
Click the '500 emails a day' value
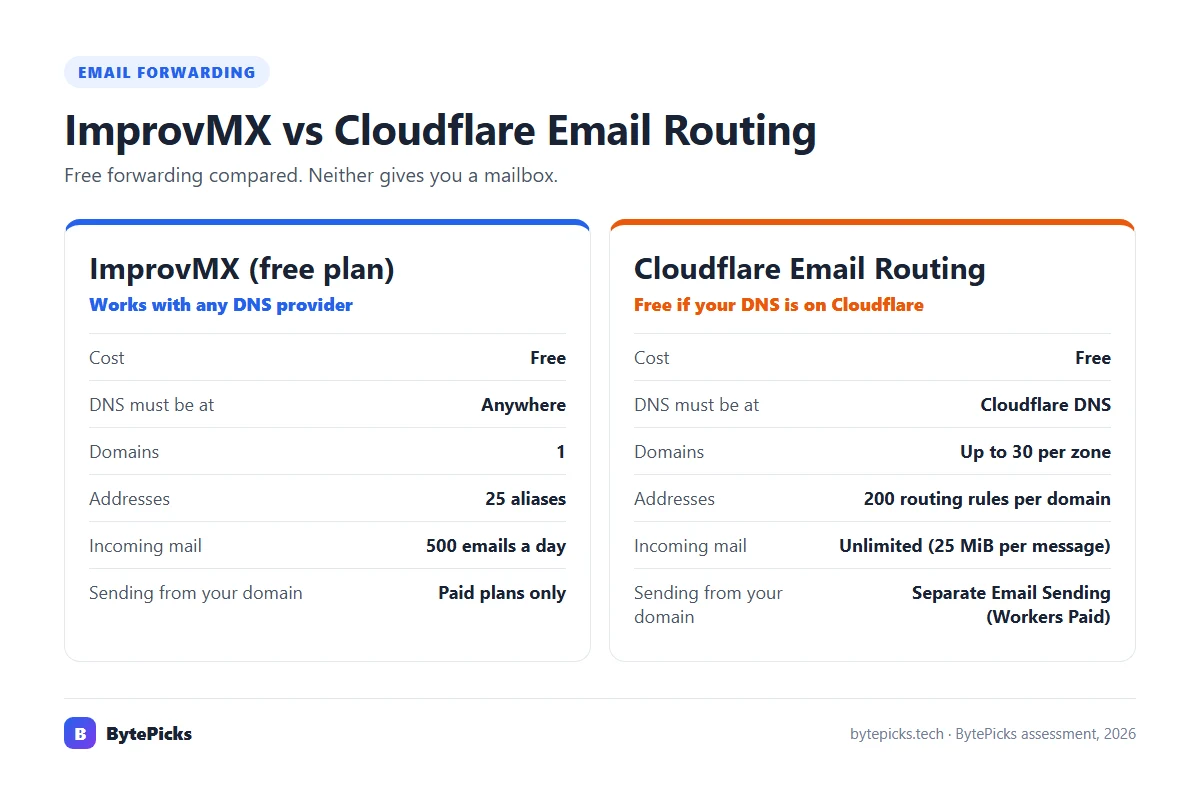[x=496, y=546]
